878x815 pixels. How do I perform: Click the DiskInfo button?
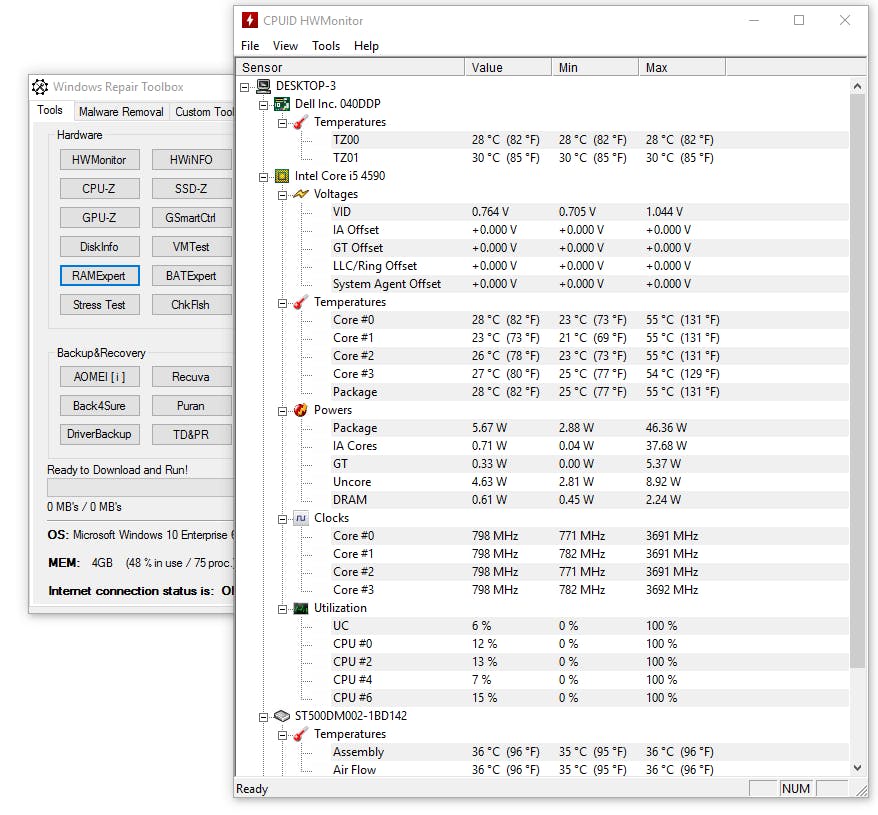(99, 246)
